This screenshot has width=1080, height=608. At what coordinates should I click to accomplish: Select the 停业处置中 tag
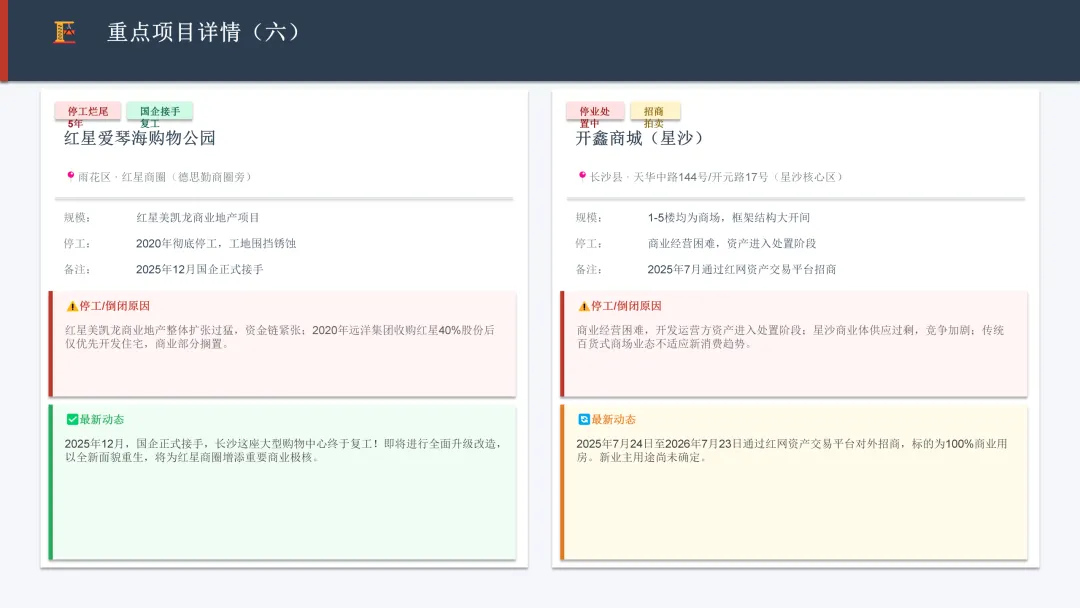595,112
